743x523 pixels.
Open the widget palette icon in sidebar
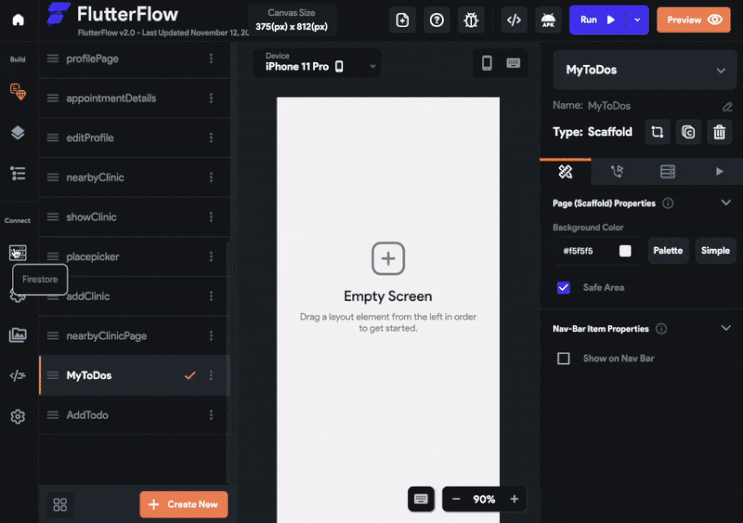[18, 91]
